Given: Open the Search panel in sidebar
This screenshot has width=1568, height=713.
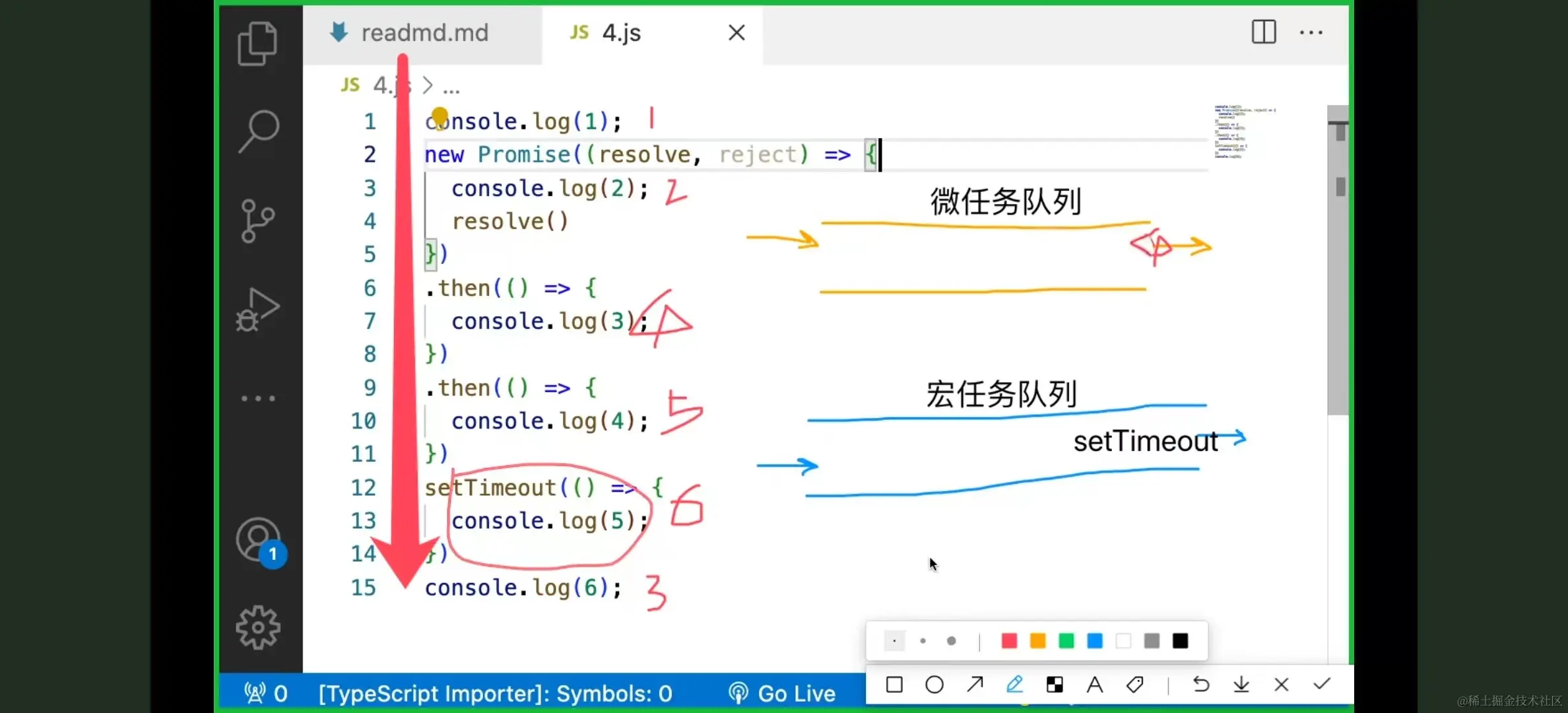Looking at the screenshot, I should tap(257, 131).
